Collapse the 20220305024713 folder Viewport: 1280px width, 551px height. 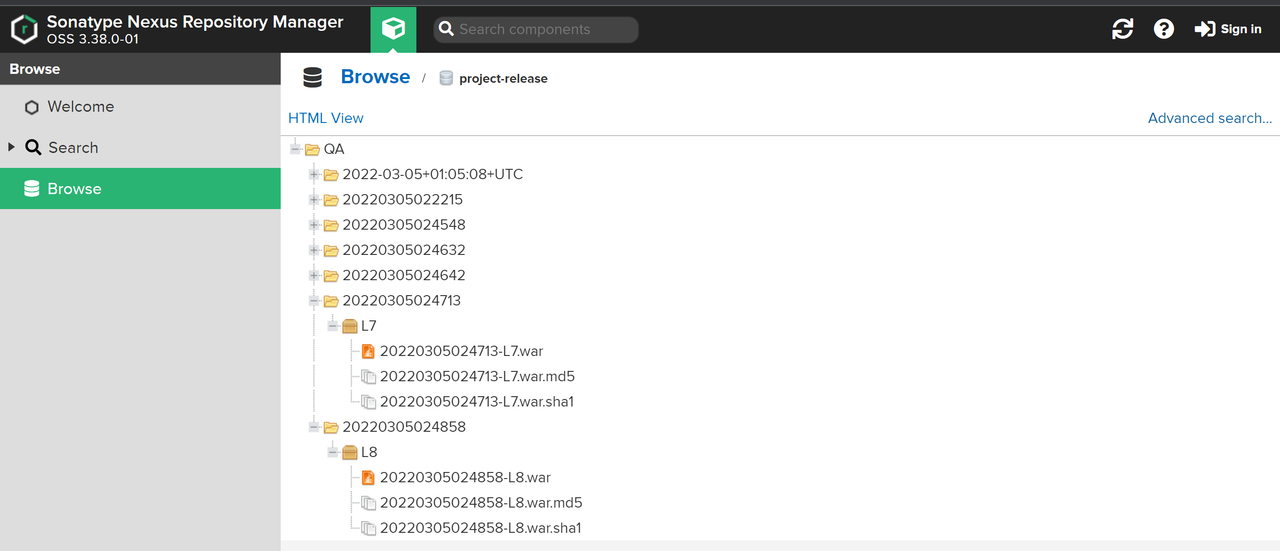point(314,300)
